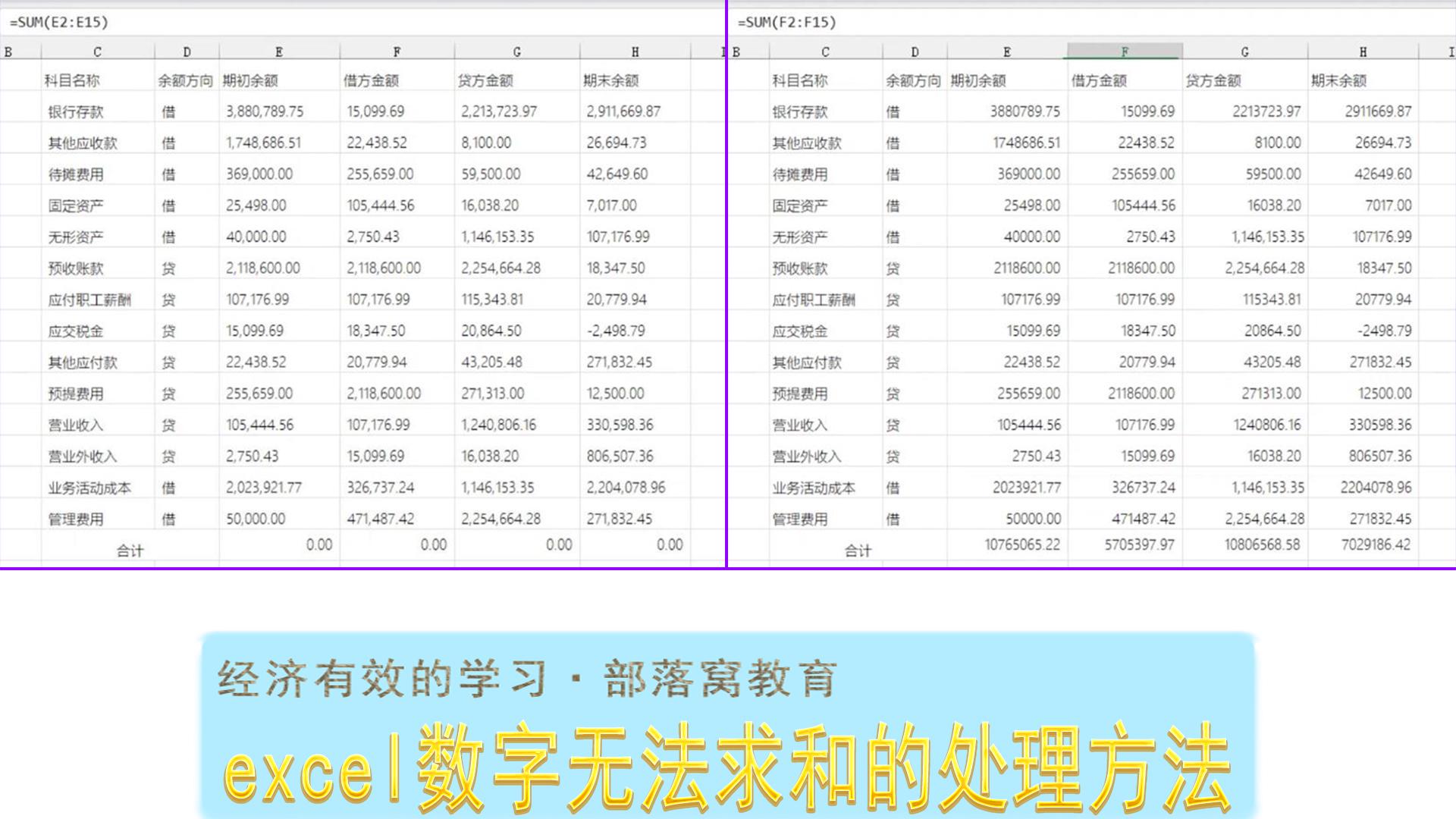
Task: Select the highlighted column F header in right sheet
Action: tap(1125, 52)
